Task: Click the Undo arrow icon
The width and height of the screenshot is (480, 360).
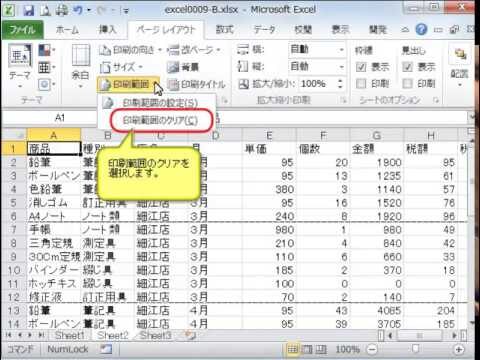Action: [x=78, y=10]
